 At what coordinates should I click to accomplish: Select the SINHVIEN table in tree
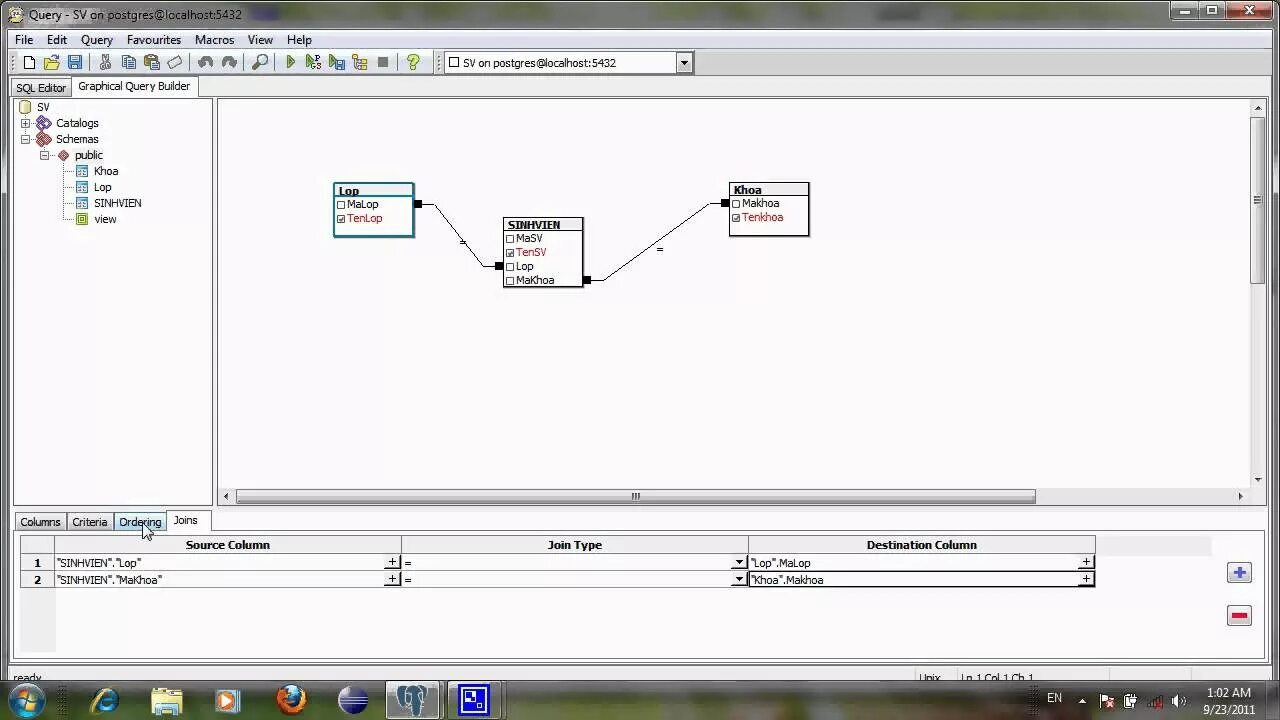(117, 203)
